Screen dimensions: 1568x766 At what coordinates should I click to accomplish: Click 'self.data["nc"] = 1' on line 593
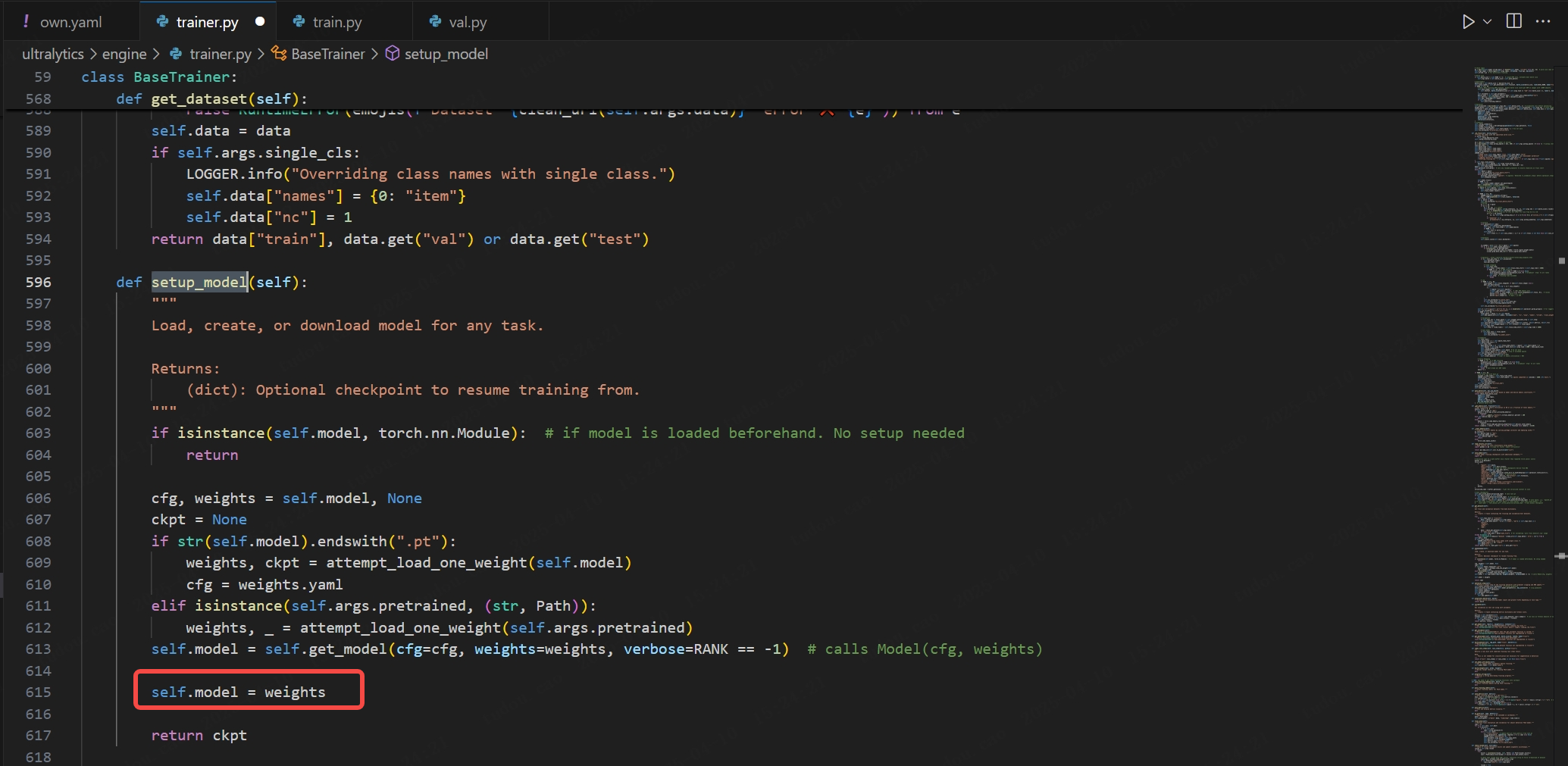[x=269, y=217]
